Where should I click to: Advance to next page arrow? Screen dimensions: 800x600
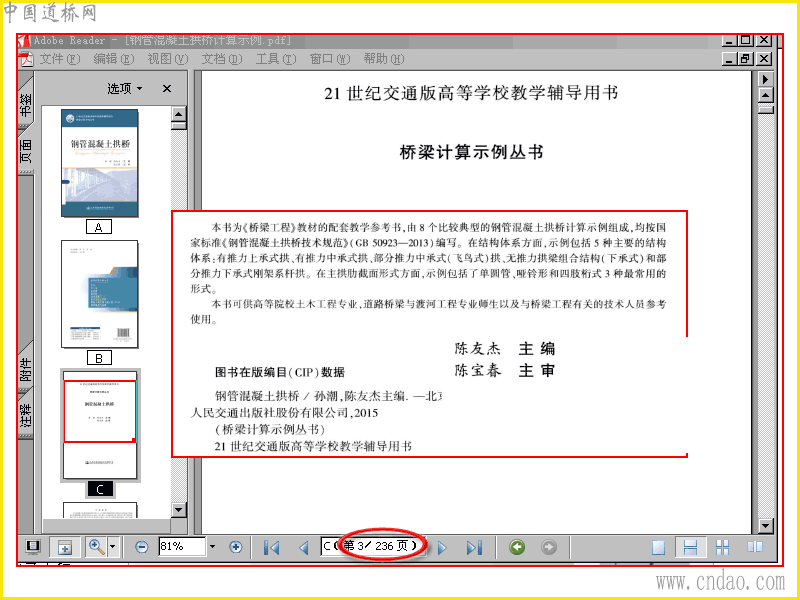[x=442, y=547]
